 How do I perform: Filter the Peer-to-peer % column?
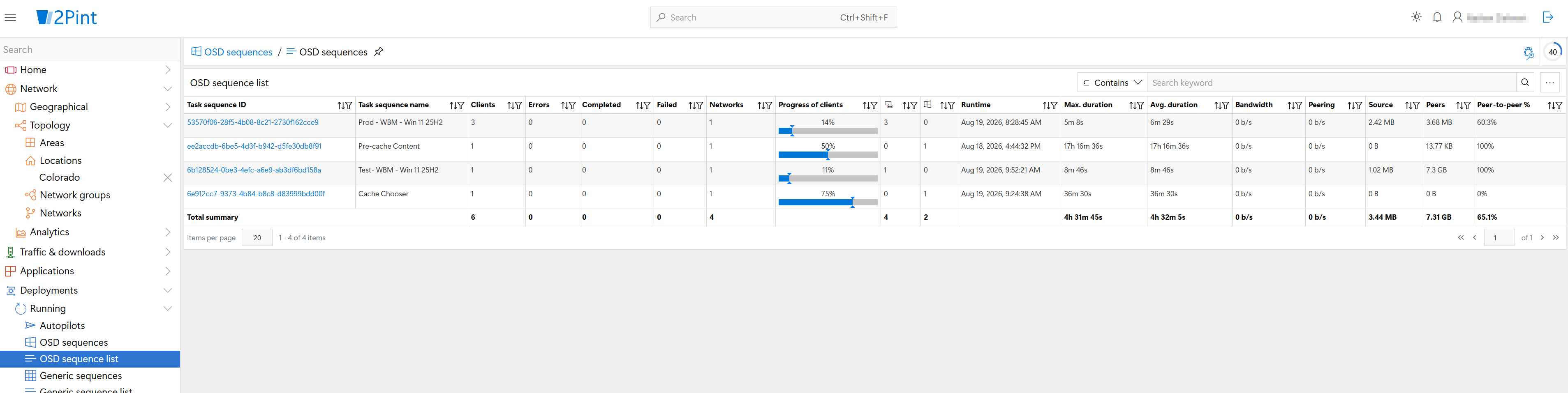[1559, 105]
